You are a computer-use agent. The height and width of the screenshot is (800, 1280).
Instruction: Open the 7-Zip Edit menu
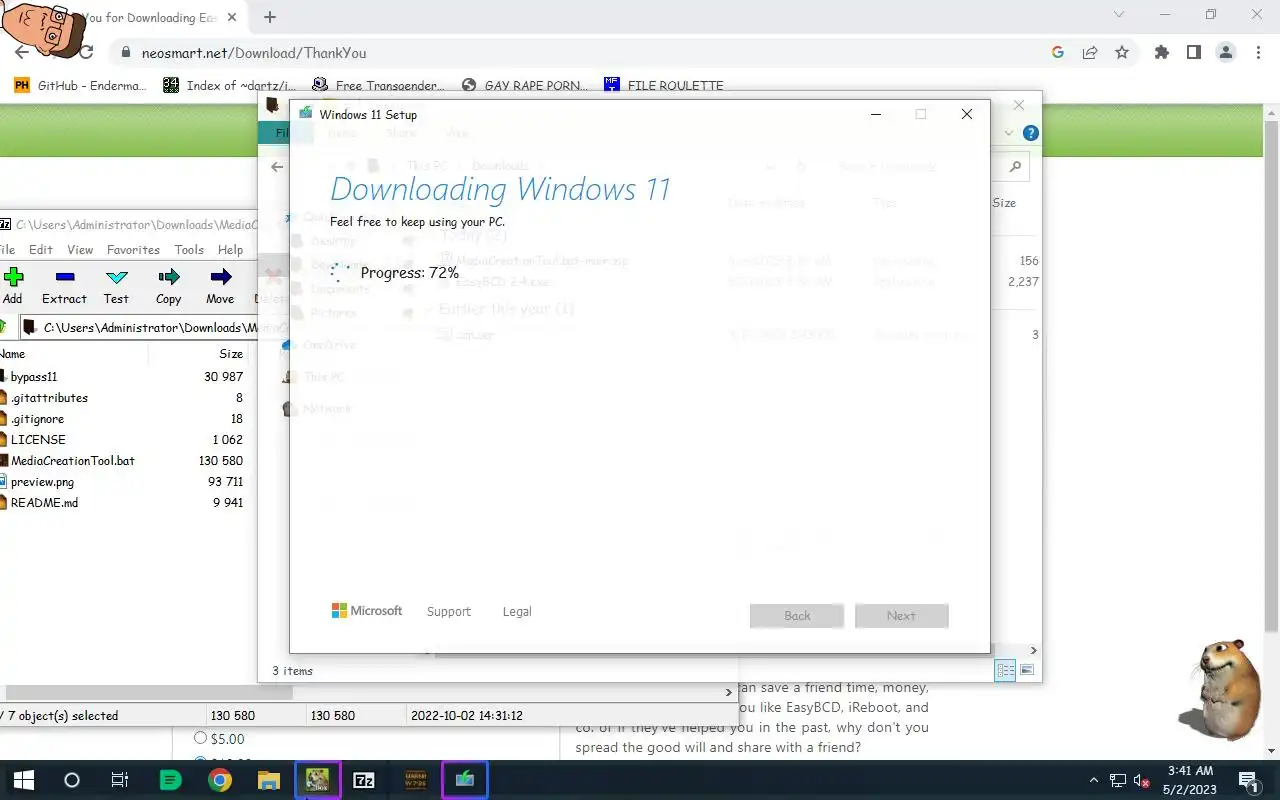point(41,250)
